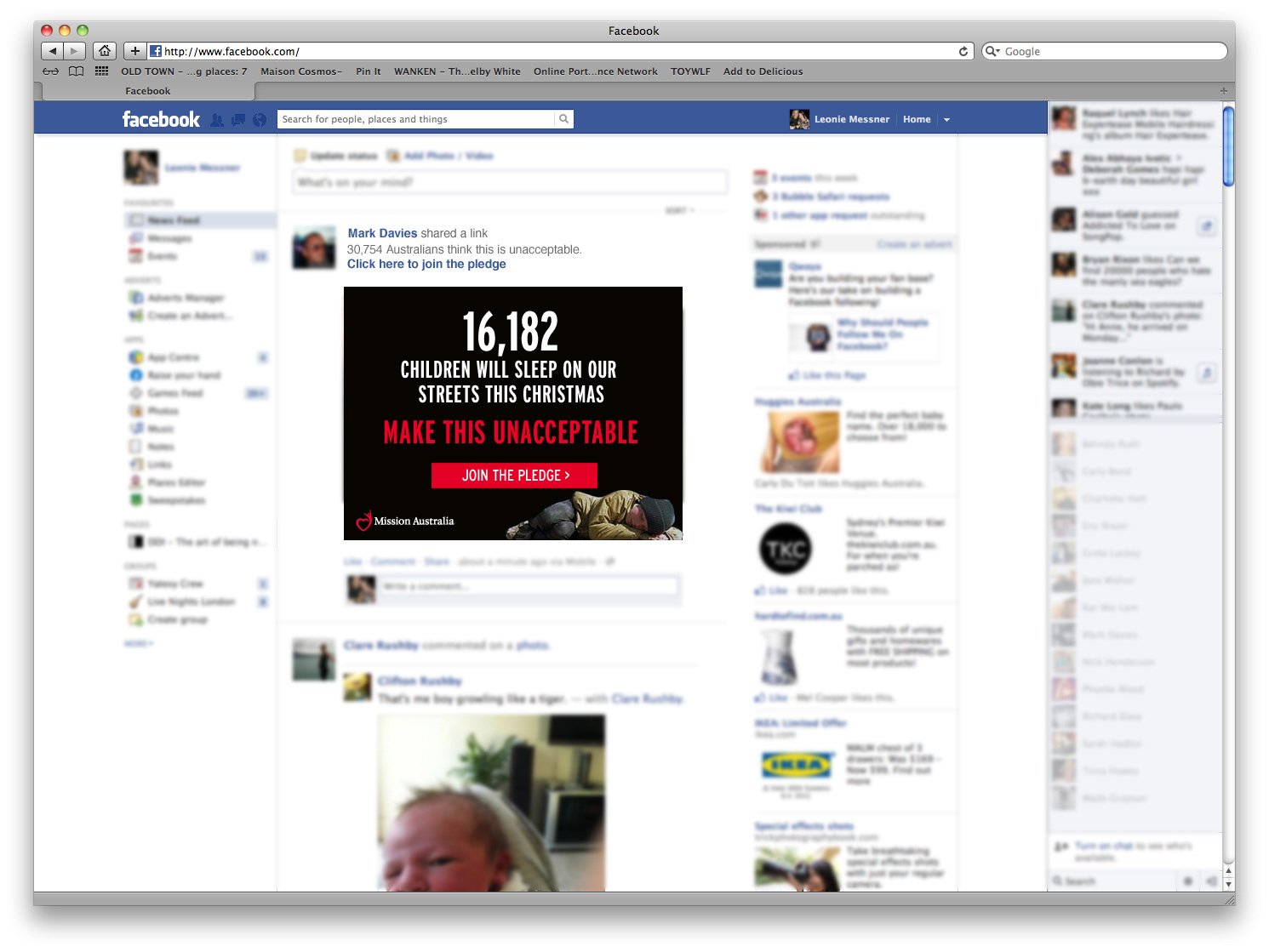Open the Maison Cosmos bookmark

click(301, 71)
